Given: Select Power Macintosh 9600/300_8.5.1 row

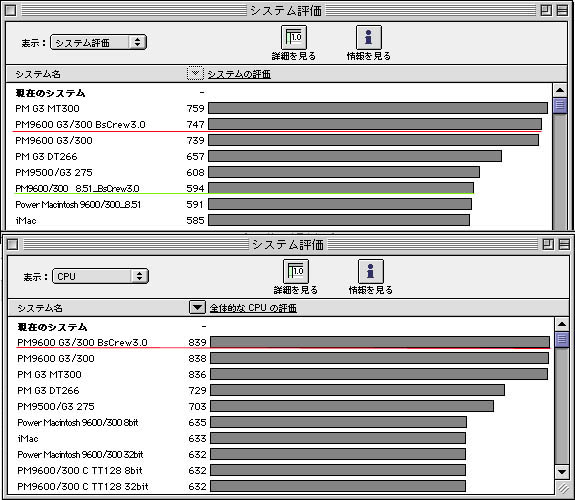Looking at the screenshot, I should (279, 204).
